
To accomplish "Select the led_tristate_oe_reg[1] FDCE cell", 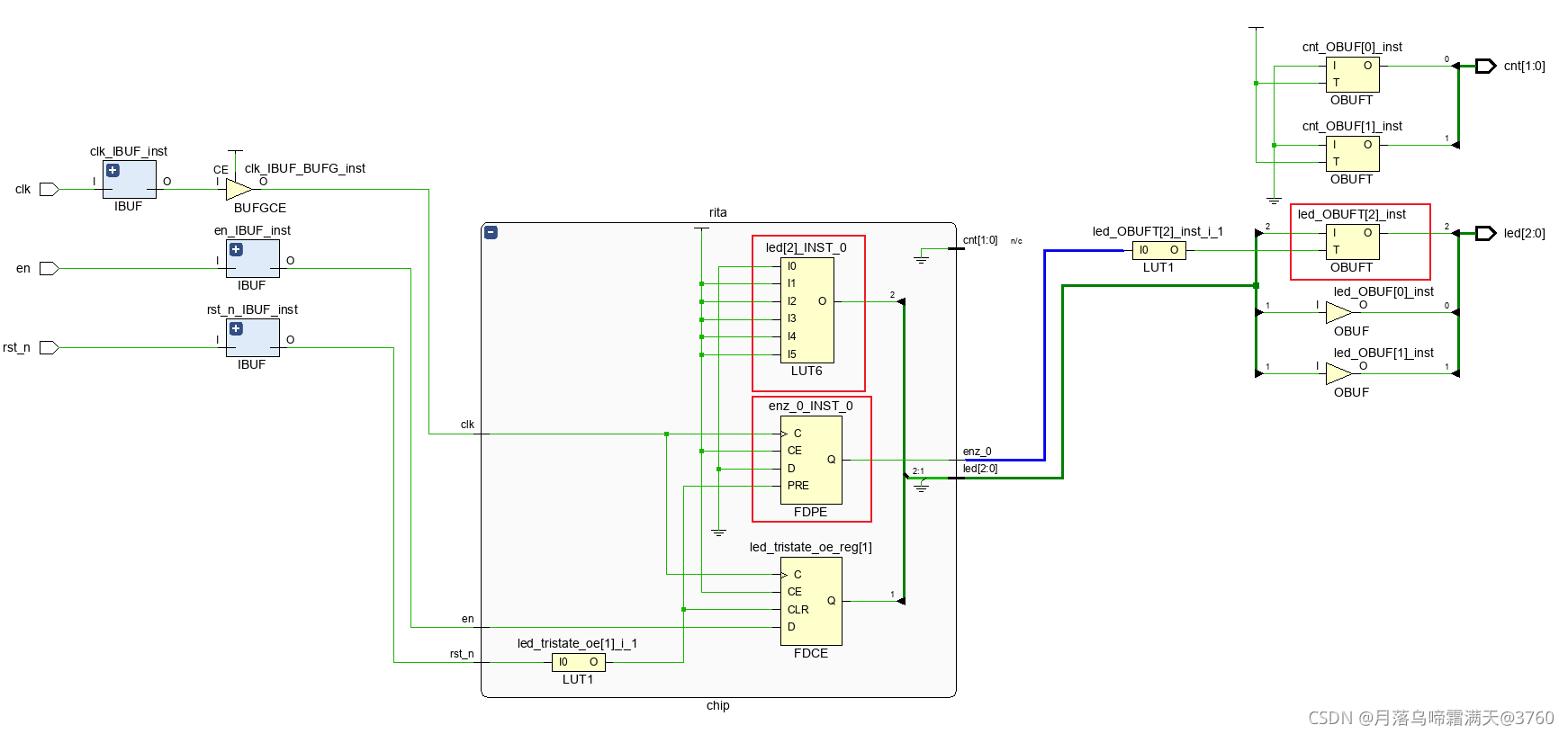I will coord(811,601).
